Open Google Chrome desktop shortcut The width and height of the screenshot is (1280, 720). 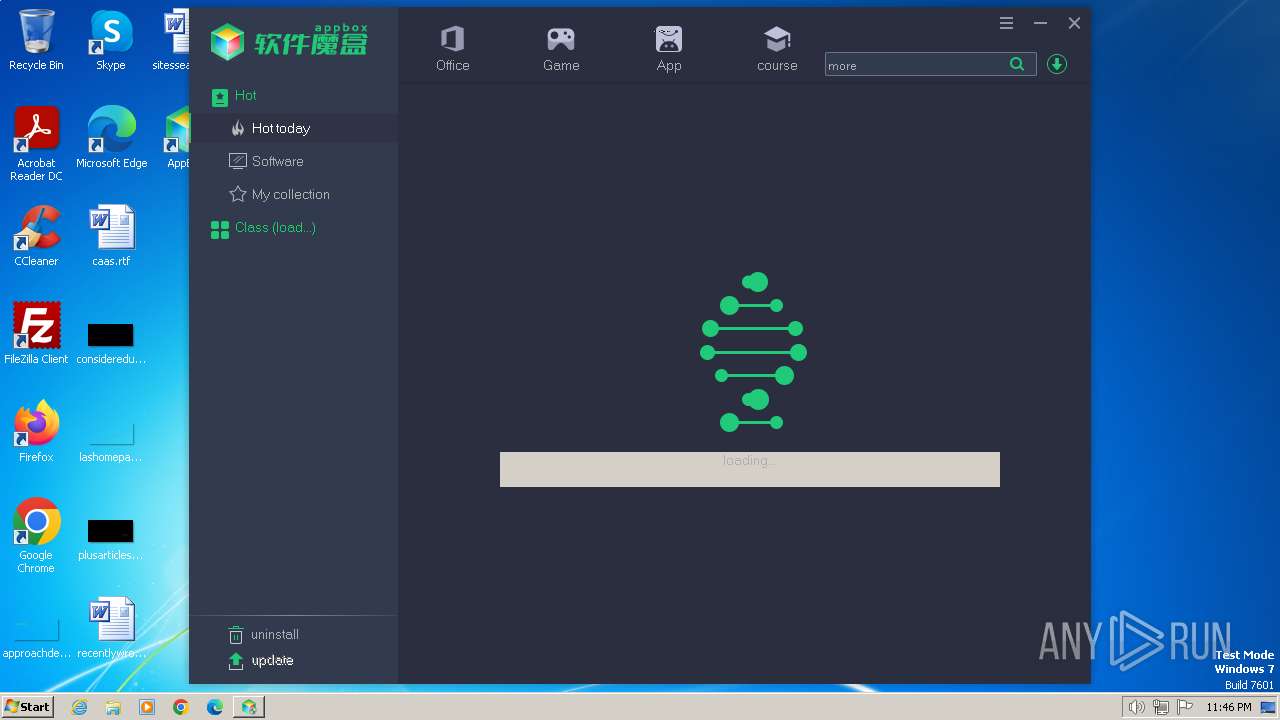(36, 535)
